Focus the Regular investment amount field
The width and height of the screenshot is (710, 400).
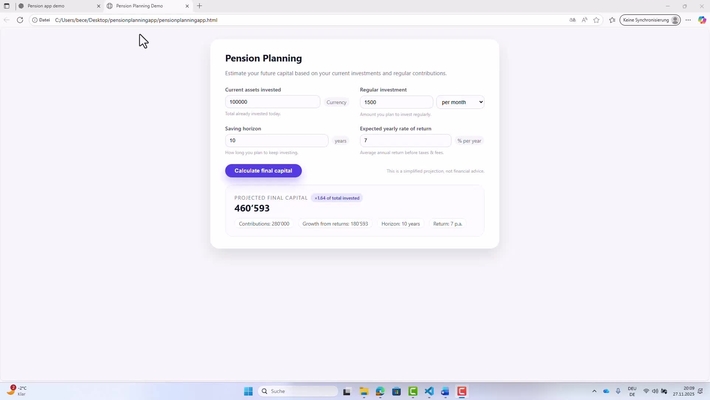(396, 102)
